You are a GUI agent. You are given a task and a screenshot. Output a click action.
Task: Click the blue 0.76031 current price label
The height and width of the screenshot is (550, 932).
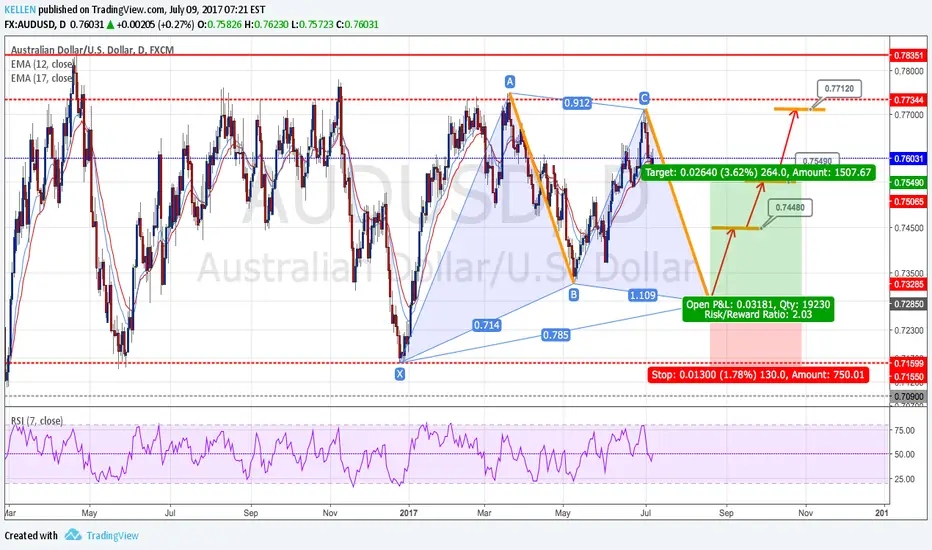point(909,158)
